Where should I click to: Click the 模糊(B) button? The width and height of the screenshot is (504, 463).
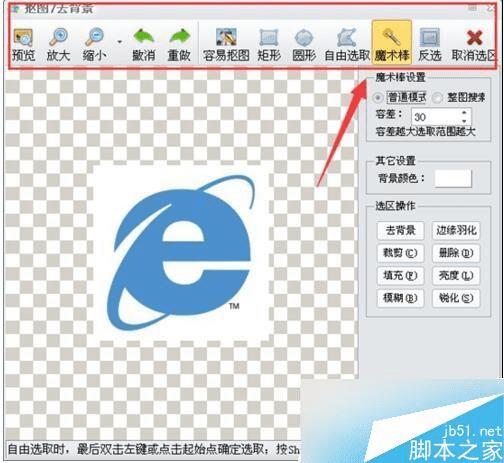tap(400, 298)
